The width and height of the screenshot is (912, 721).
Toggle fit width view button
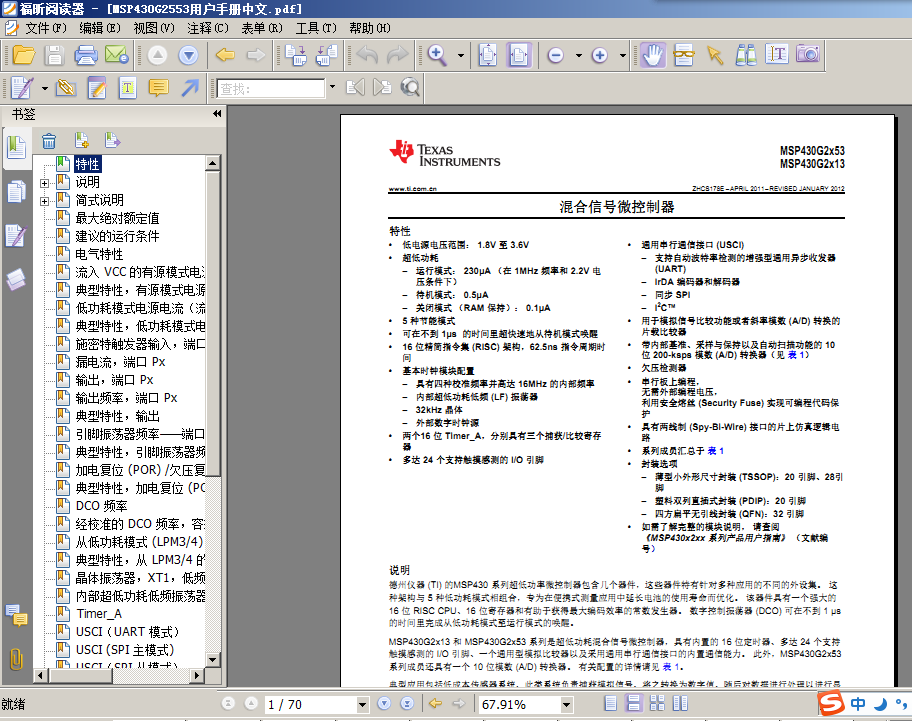[x=519, y=55]
